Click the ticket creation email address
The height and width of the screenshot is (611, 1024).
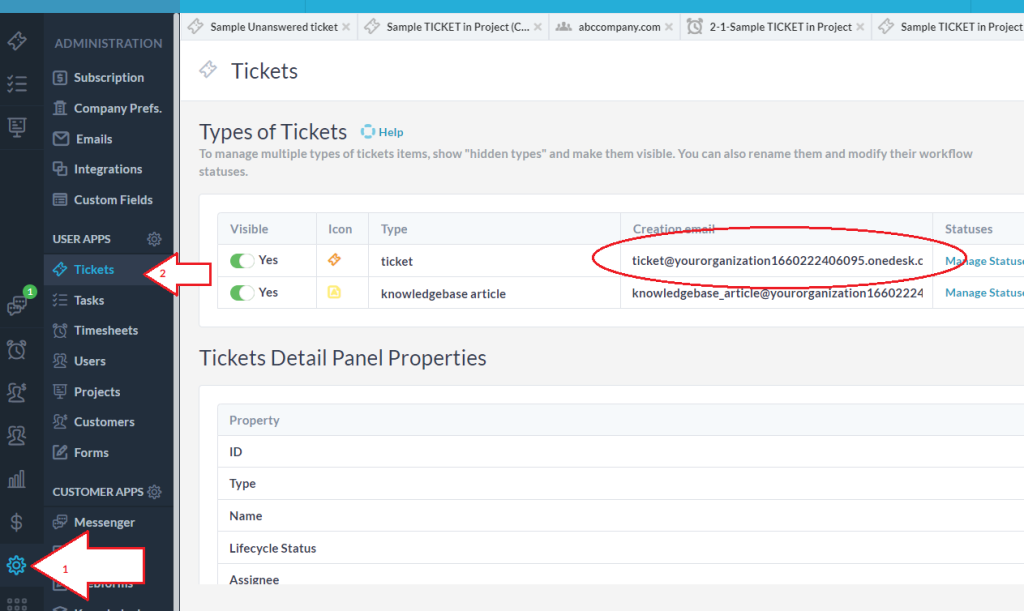pos(776,261)
